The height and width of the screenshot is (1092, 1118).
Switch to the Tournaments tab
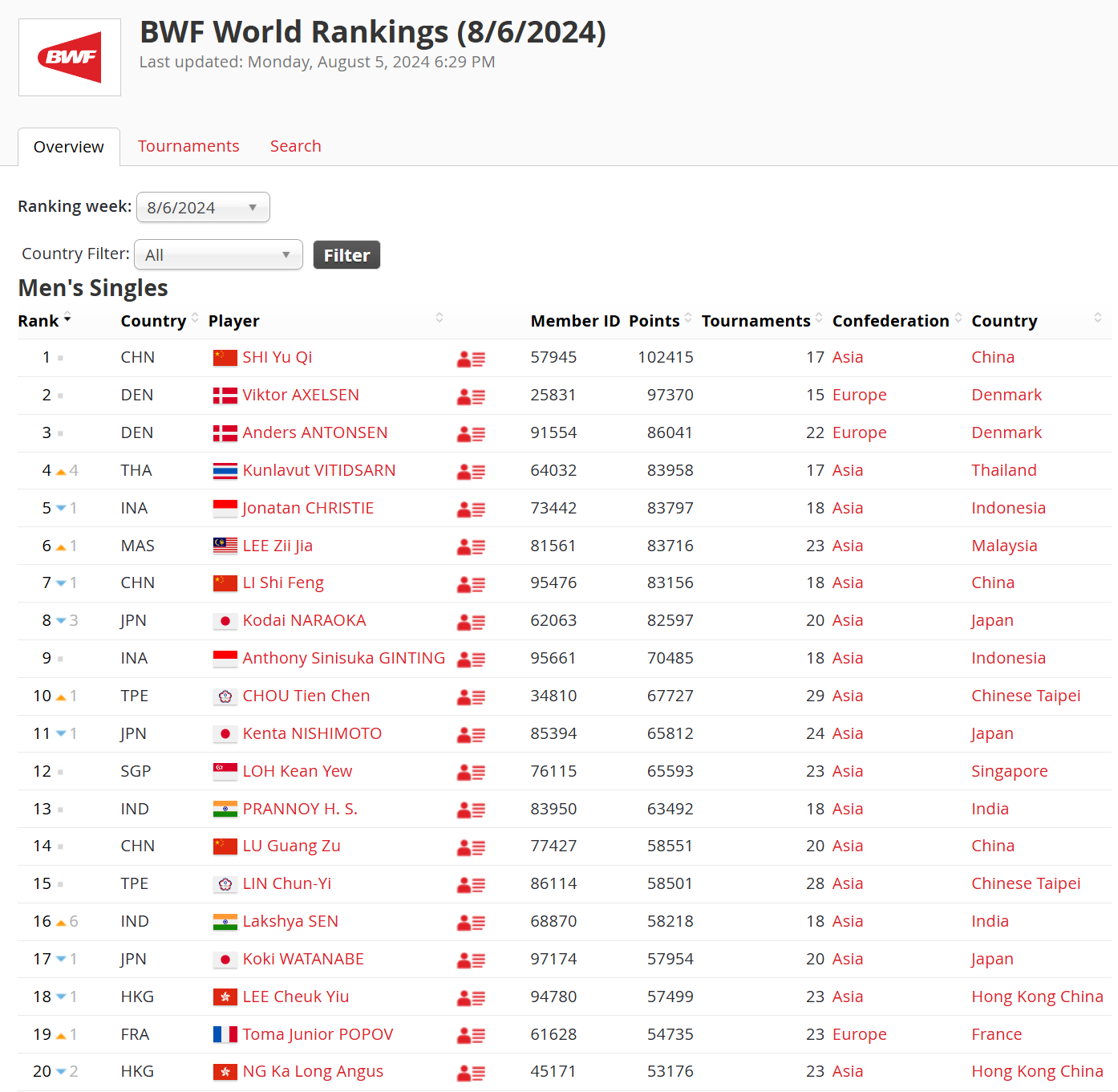tap(188, 146)
